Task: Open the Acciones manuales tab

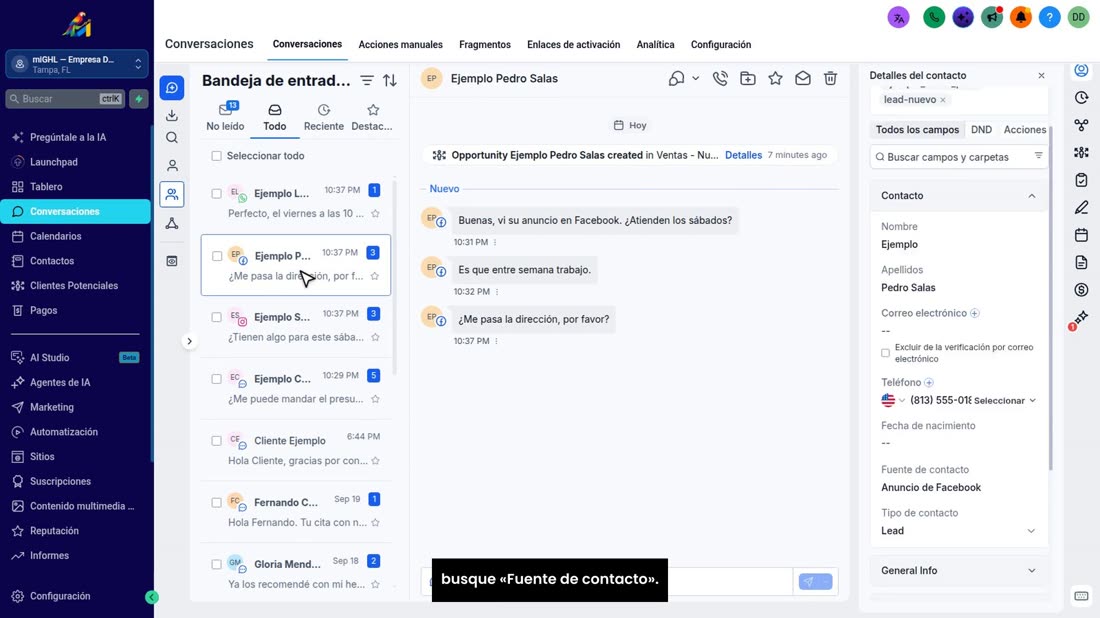Action: click(x=401, y=45)
